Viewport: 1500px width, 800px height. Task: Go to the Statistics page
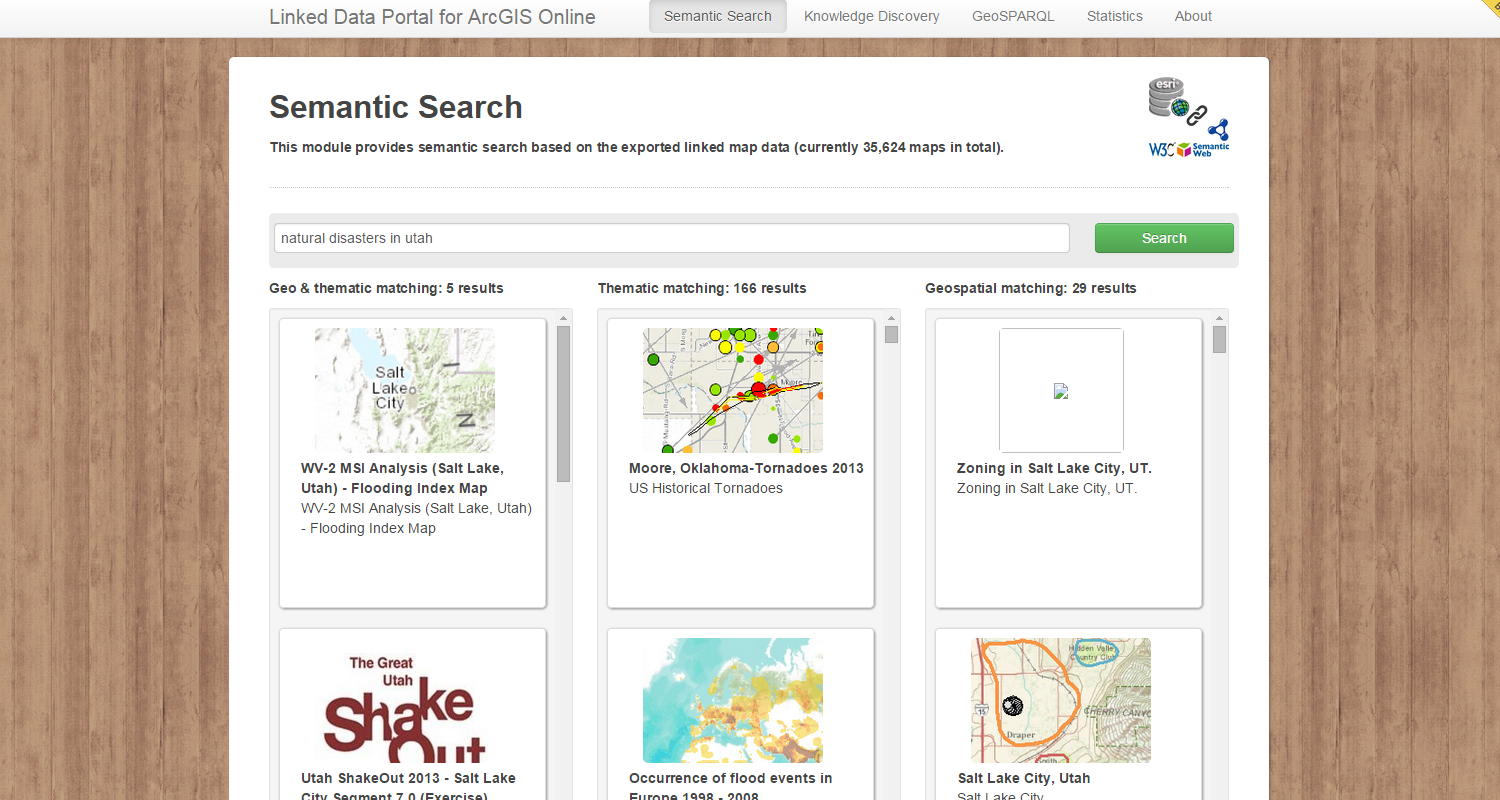[1114, 16]
